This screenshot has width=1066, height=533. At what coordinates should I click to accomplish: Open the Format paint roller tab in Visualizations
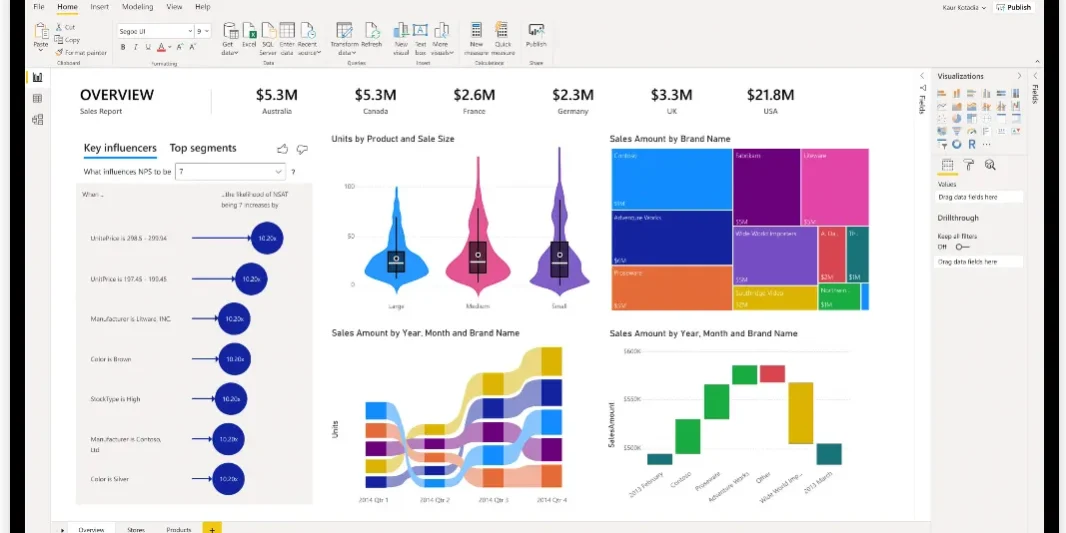(x=968, y=165)
